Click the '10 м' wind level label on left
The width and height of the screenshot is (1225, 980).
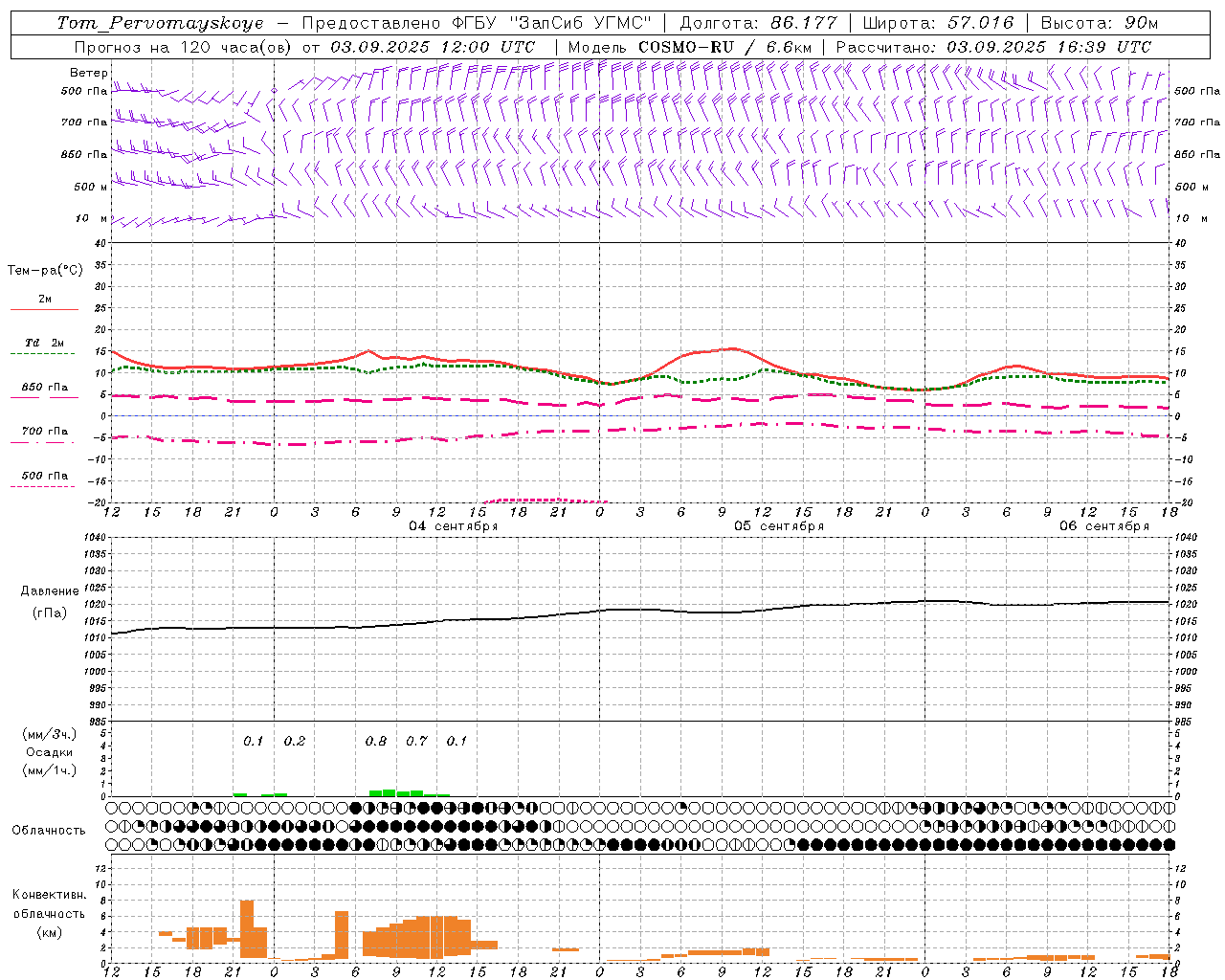(92, 218)
